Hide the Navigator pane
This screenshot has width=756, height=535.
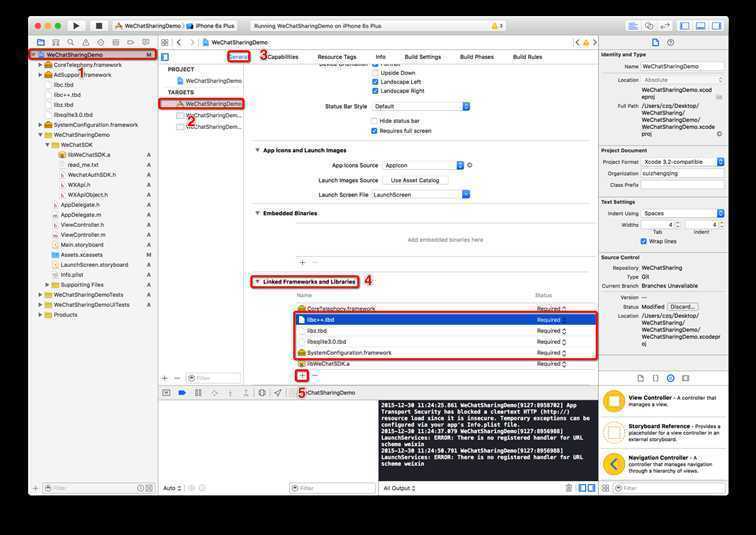pos(685,26)
